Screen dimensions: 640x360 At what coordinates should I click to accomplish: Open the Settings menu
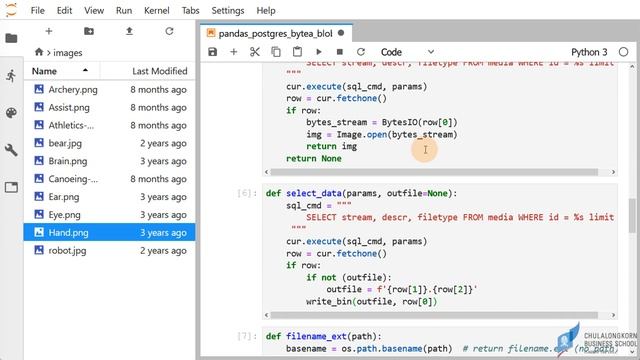228,10
